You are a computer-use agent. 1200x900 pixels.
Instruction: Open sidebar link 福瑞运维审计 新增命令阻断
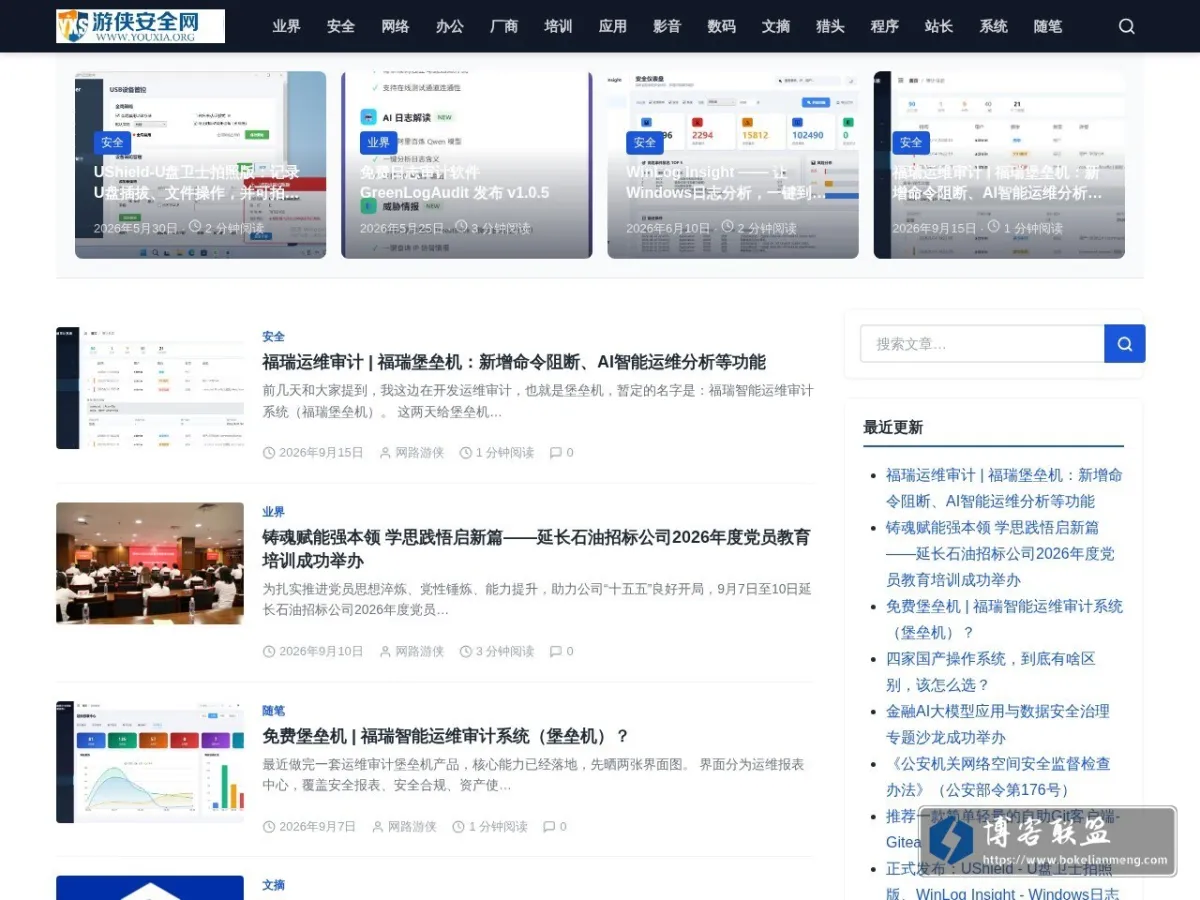[1004, 488]
